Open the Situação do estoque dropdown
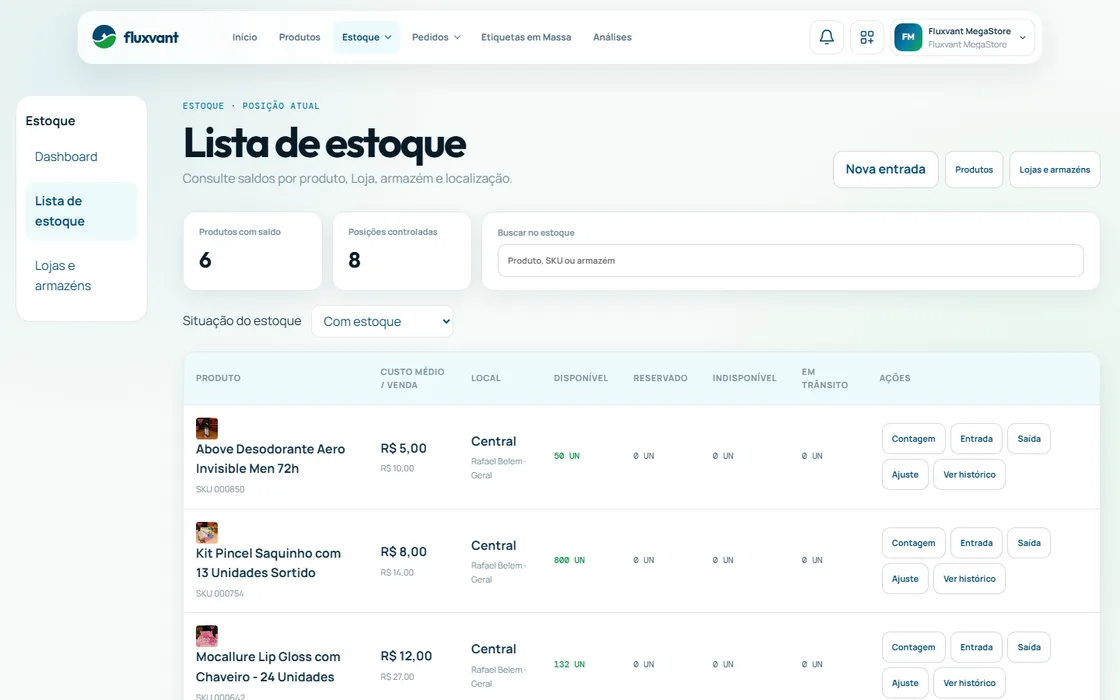 382,321
